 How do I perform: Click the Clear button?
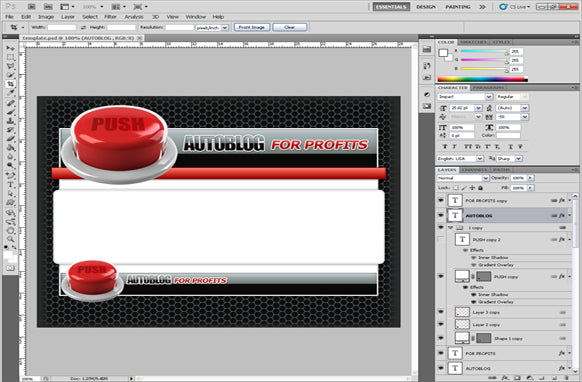(x=290, y=27)
